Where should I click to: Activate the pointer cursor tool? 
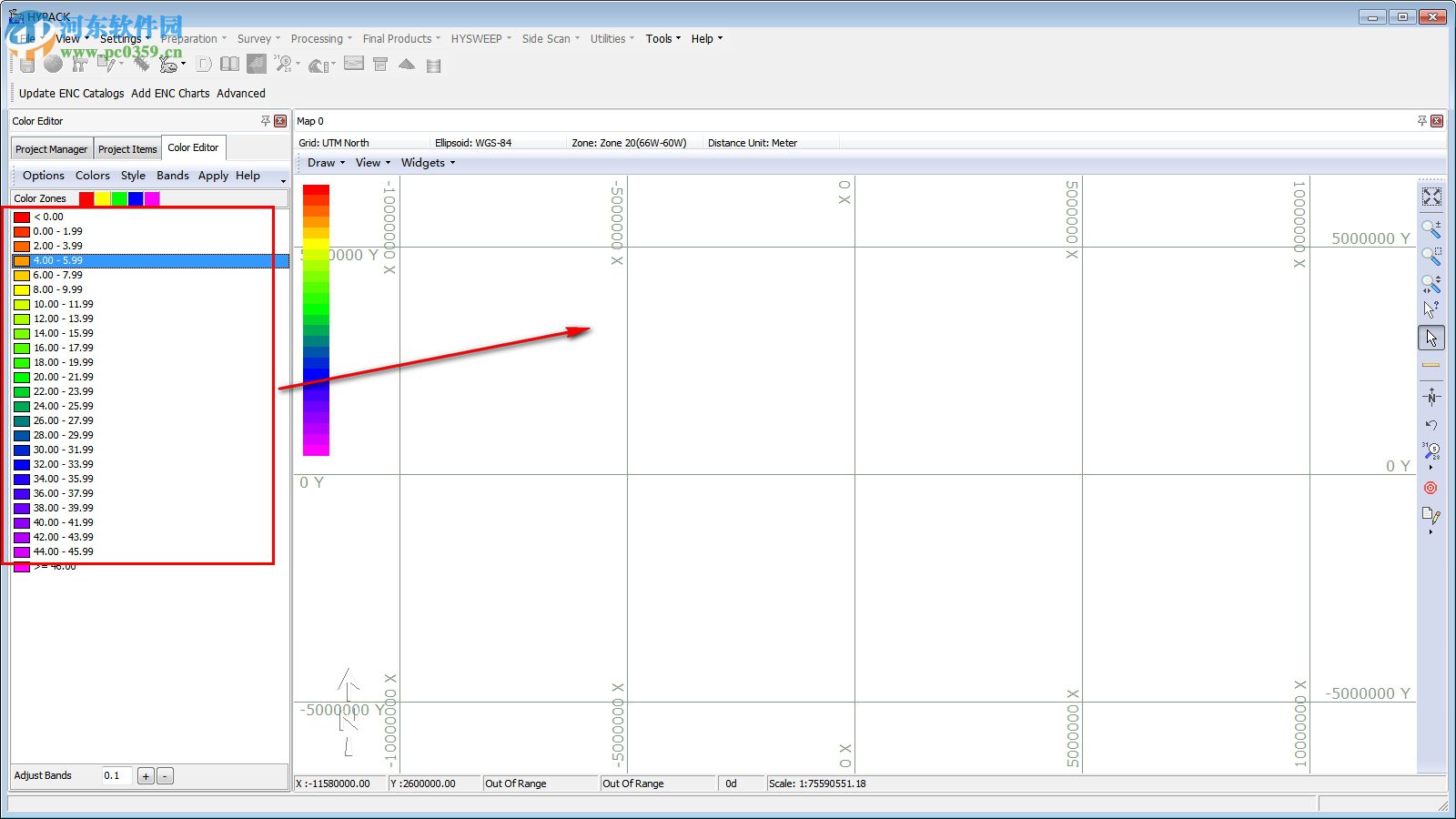pos(1431,339)
